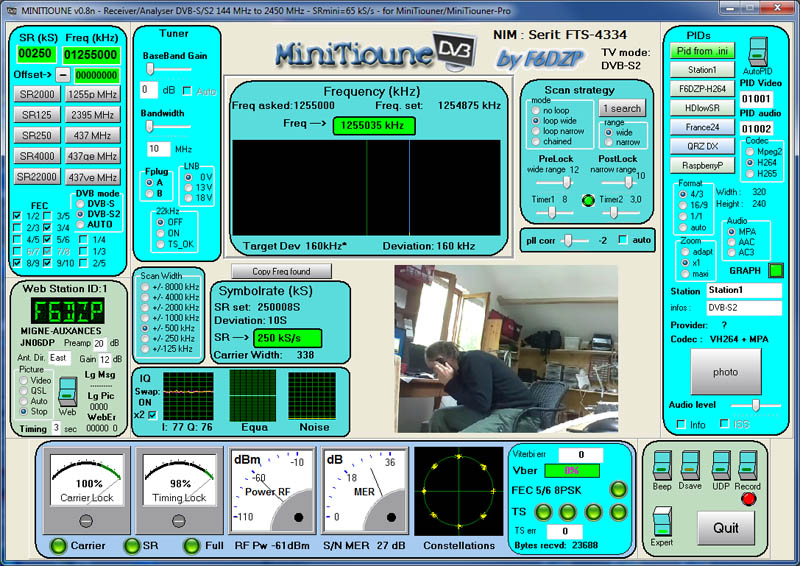Image resolution: width=800 pixels, height=566 pixels.
Task: Adjust the PreLock wide range slider
Action: pos(554,182)
